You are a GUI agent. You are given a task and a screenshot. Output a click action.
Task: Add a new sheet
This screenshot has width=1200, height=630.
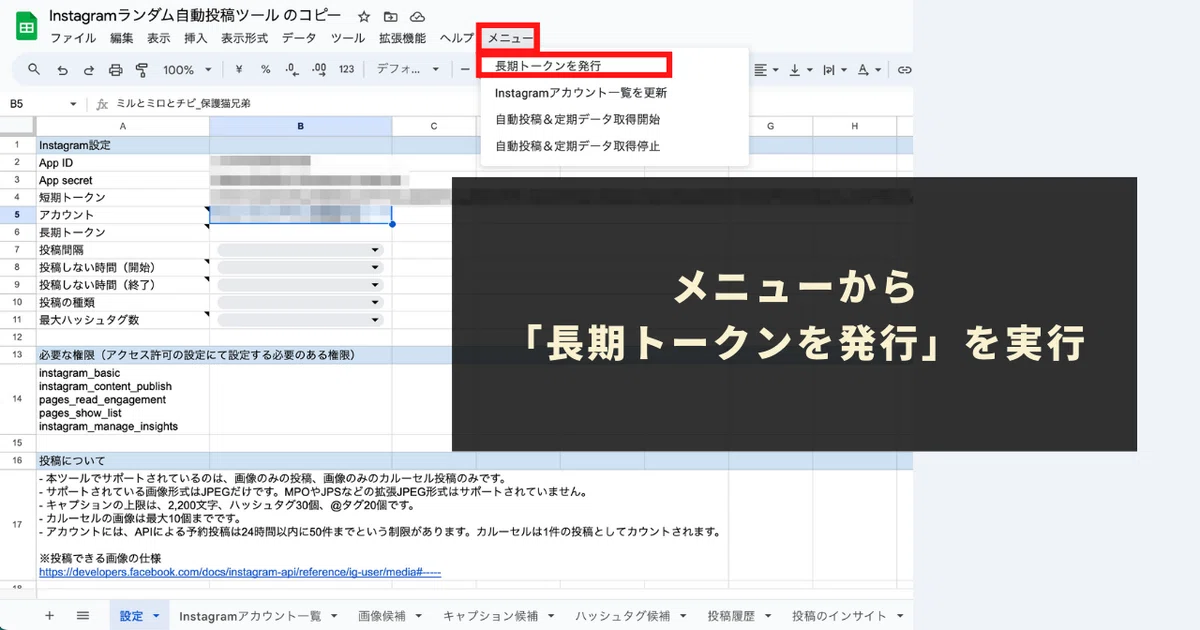49,615
